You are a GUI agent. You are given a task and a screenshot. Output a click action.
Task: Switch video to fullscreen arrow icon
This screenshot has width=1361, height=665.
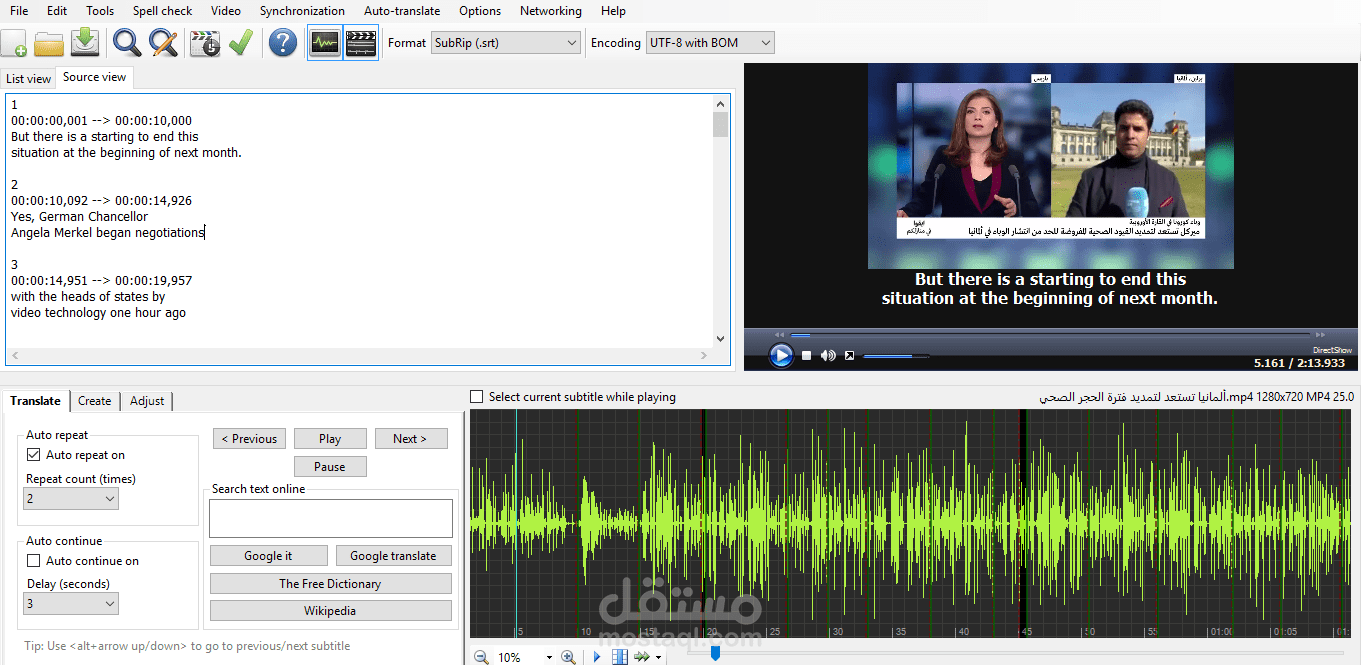tap(849, 356)
